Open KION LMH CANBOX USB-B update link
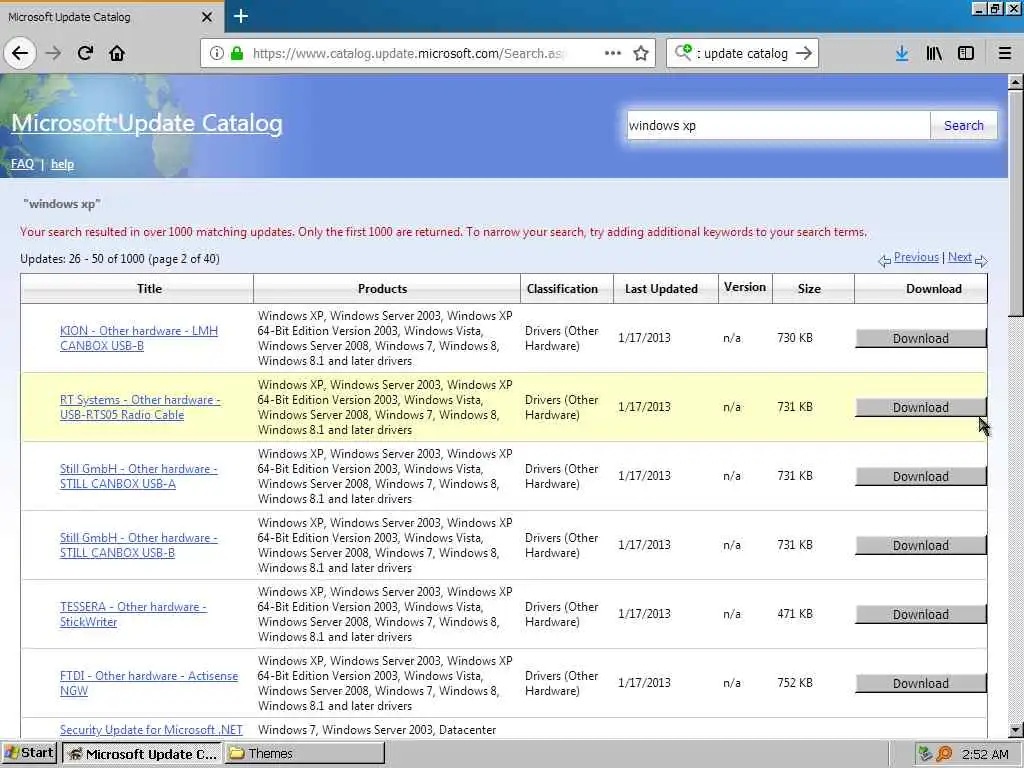This screenshot has width=1024, height=768. pyautogui.click(x=138, y=338)
